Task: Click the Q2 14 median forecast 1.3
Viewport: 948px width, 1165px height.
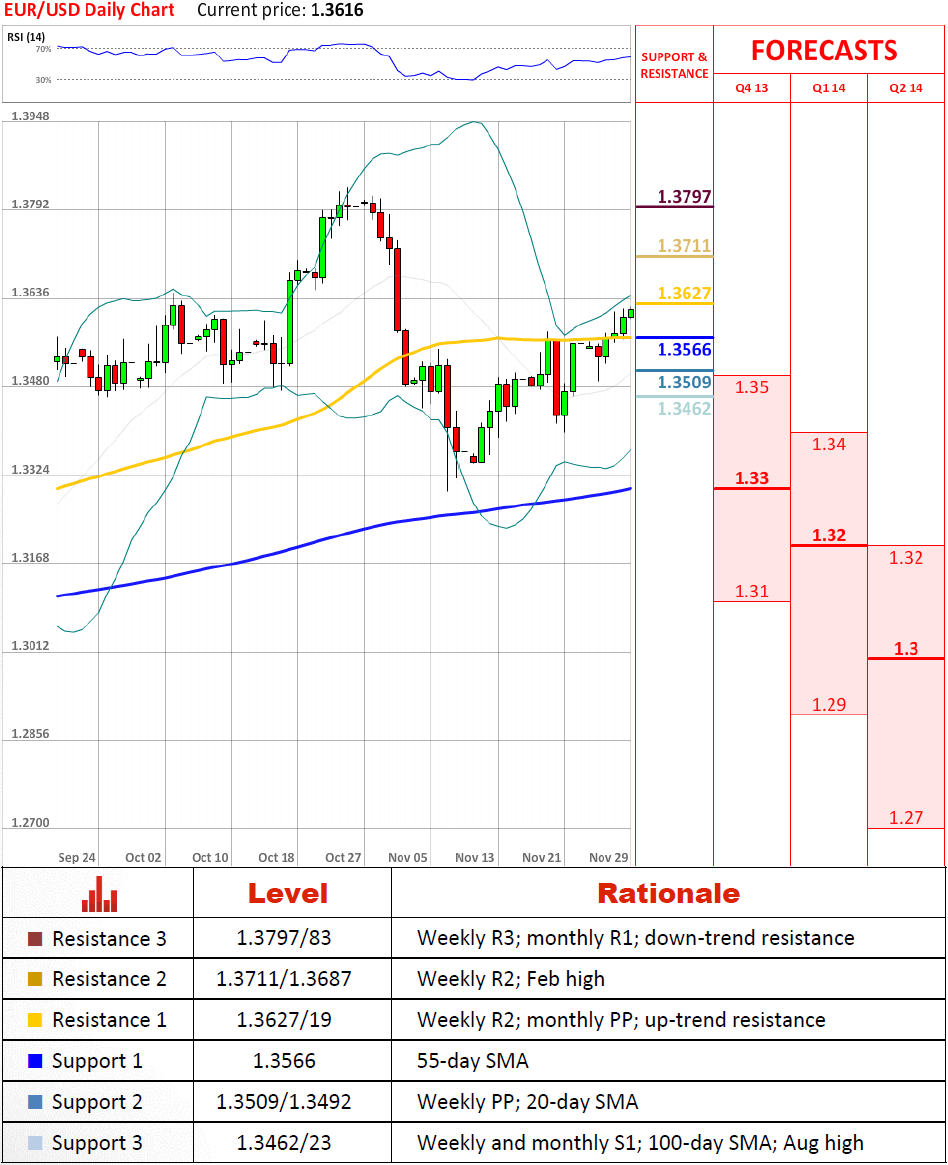Action: point(906,649)
